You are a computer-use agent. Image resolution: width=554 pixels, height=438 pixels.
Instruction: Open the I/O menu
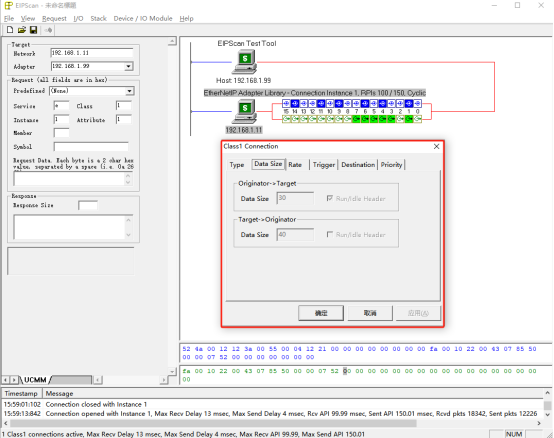tap(78, 18)
